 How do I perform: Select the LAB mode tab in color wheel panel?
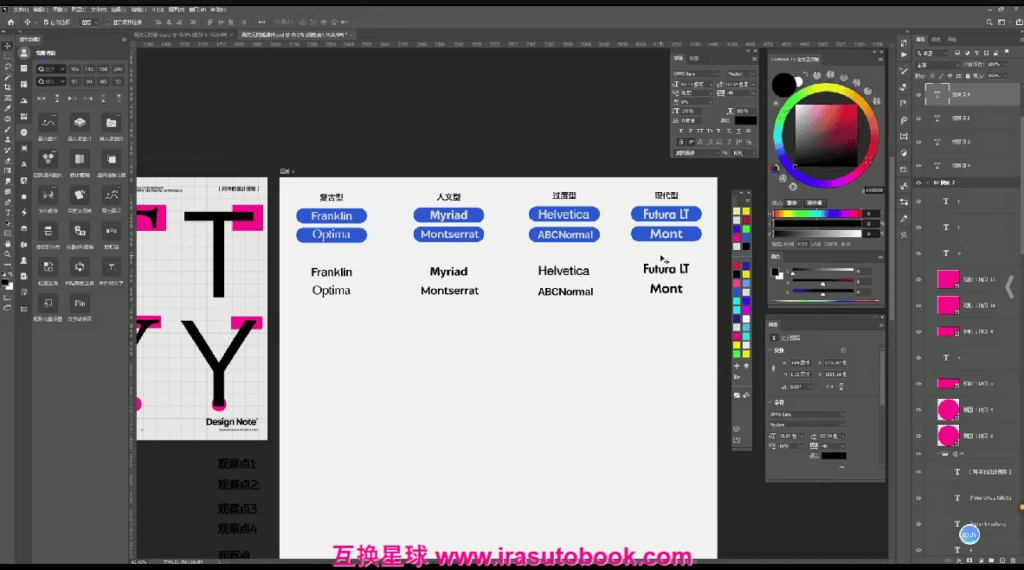click(x=817, y=244)
